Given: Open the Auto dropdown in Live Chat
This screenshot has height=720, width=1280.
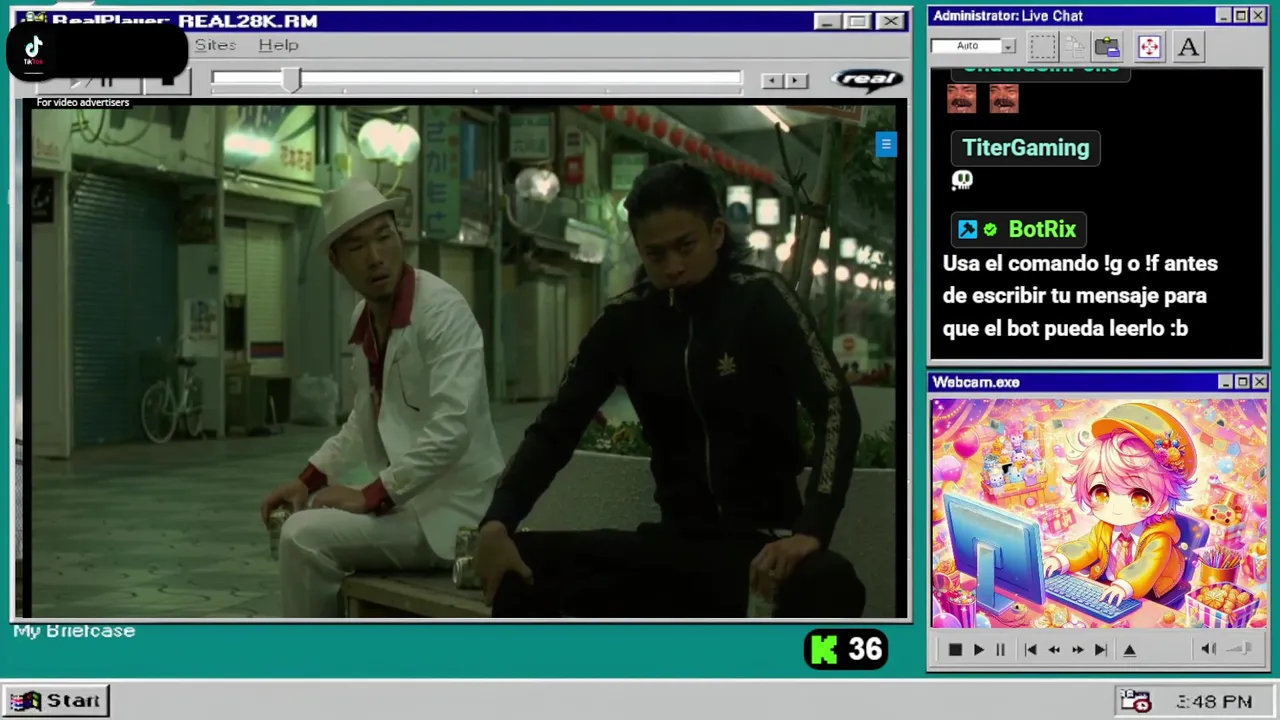Looking at the screenshot, I should (1008, 46).
